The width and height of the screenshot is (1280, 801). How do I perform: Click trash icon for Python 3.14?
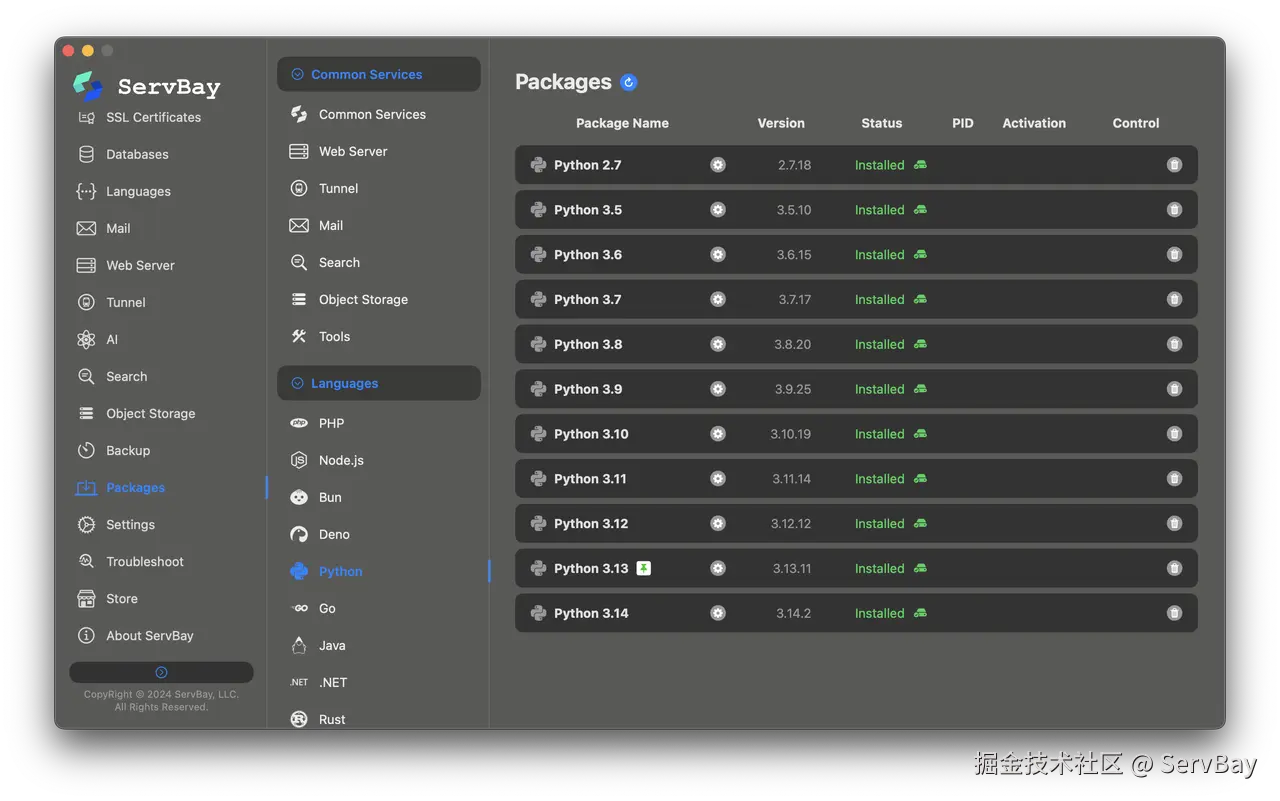pos(1174,613)
